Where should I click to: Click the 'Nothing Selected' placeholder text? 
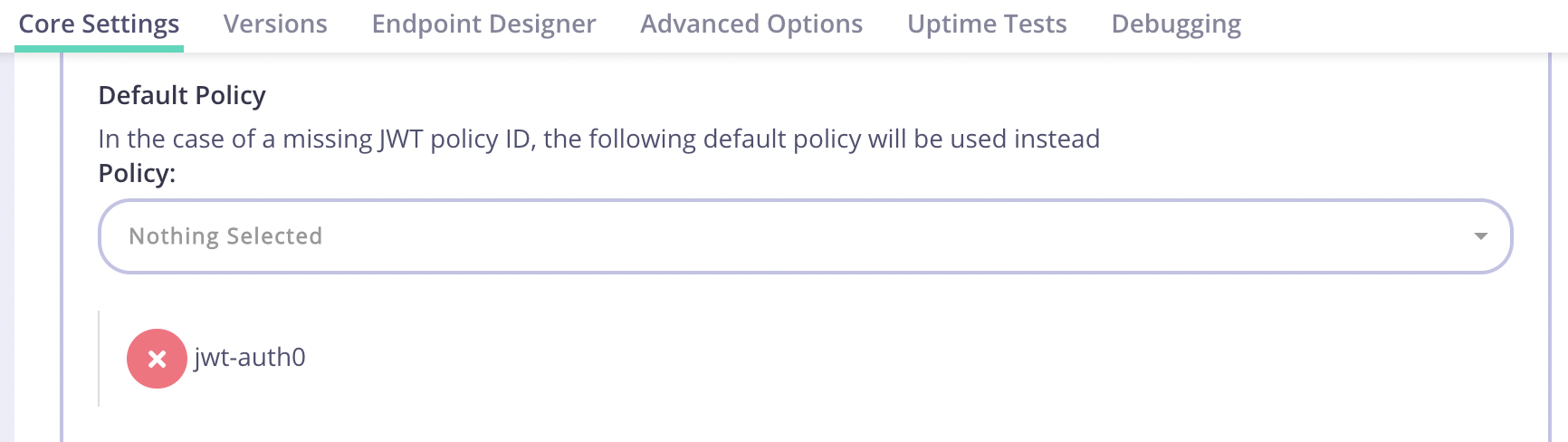(x=225, y=236)
